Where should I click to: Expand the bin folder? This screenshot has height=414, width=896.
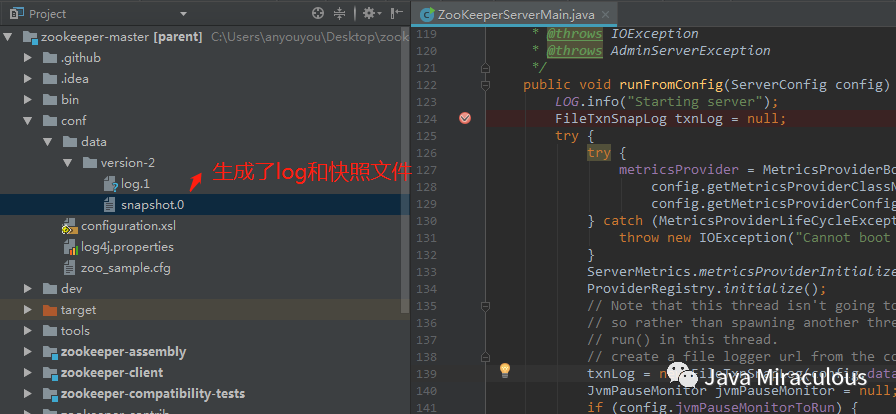coord(27,99)
